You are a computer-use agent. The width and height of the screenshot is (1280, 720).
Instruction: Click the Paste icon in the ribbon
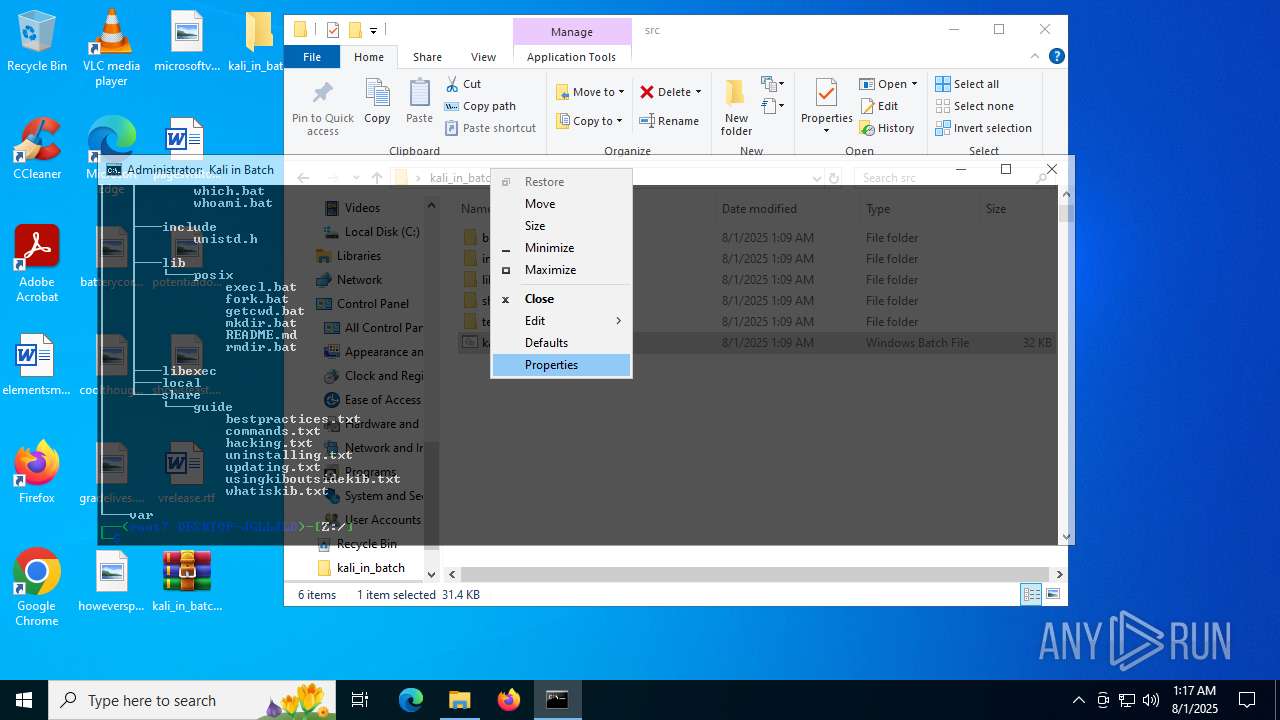coord(419,102)
